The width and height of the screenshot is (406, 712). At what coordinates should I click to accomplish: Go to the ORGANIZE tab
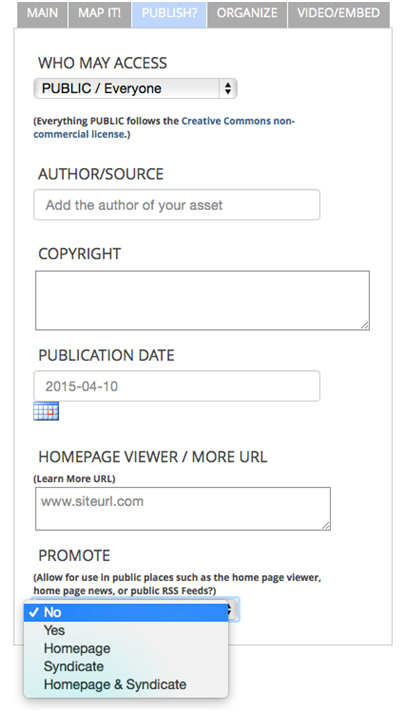tap(247, 13)
